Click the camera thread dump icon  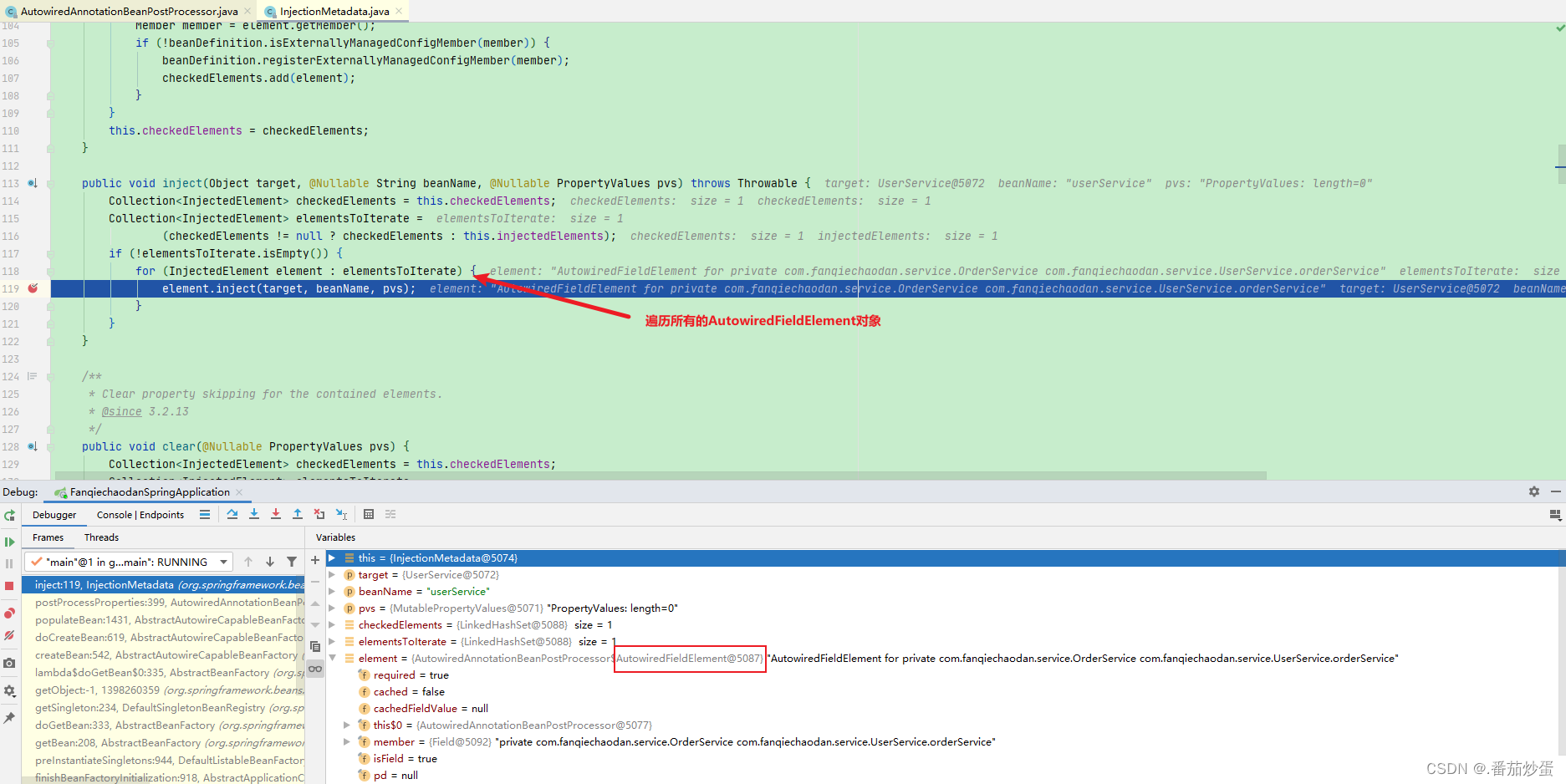[9, 663]
